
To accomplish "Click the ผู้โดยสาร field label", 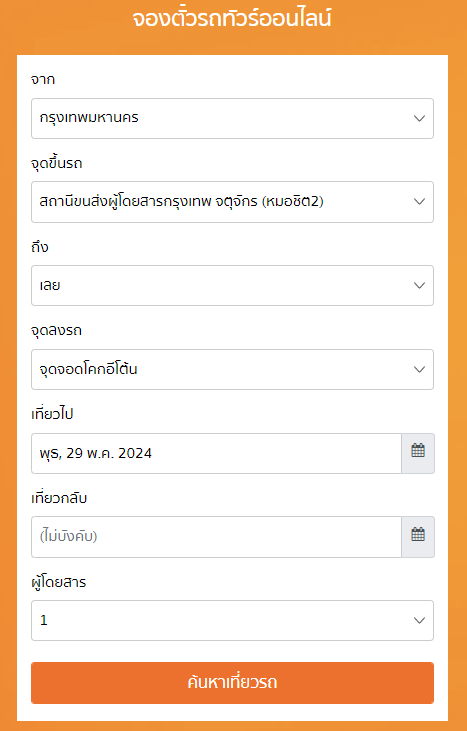I will coord(59,582).
